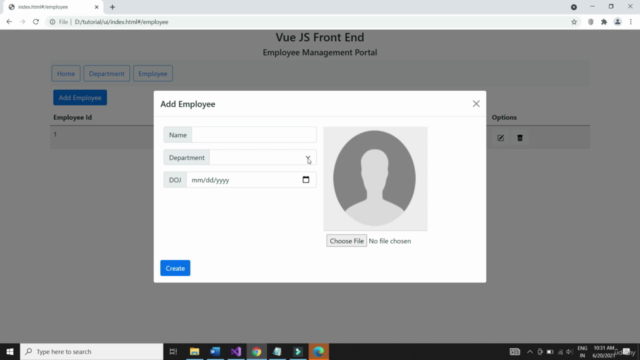This screenshot has width=640, height=360.
Task: Open File Explorer from taskbar
Action: (x=194, y=351)
